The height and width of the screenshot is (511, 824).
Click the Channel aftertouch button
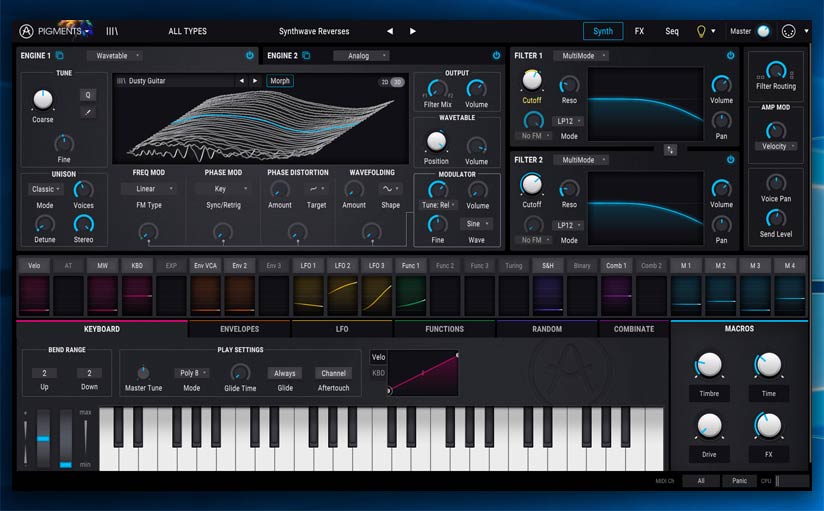click(333, 373)
